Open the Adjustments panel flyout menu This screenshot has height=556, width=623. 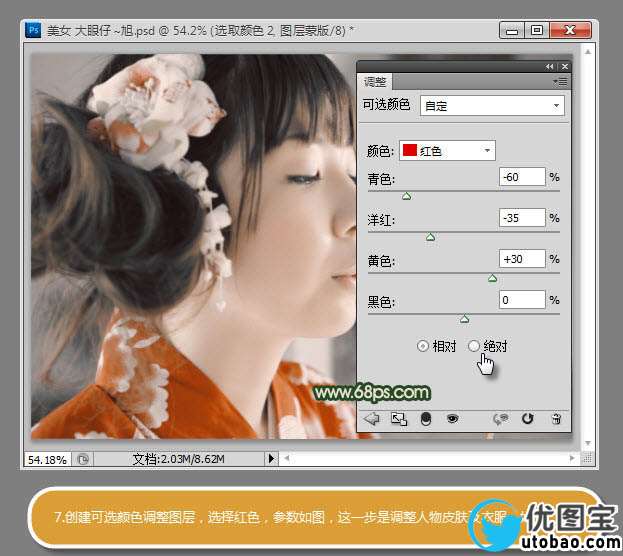[x=560, y=82]
